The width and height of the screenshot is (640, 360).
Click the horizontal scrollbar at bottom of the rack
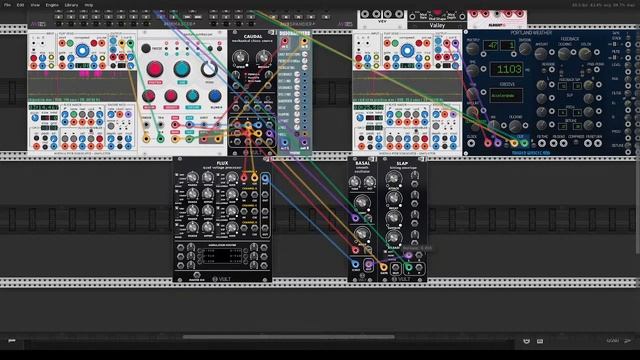point(288,337)
